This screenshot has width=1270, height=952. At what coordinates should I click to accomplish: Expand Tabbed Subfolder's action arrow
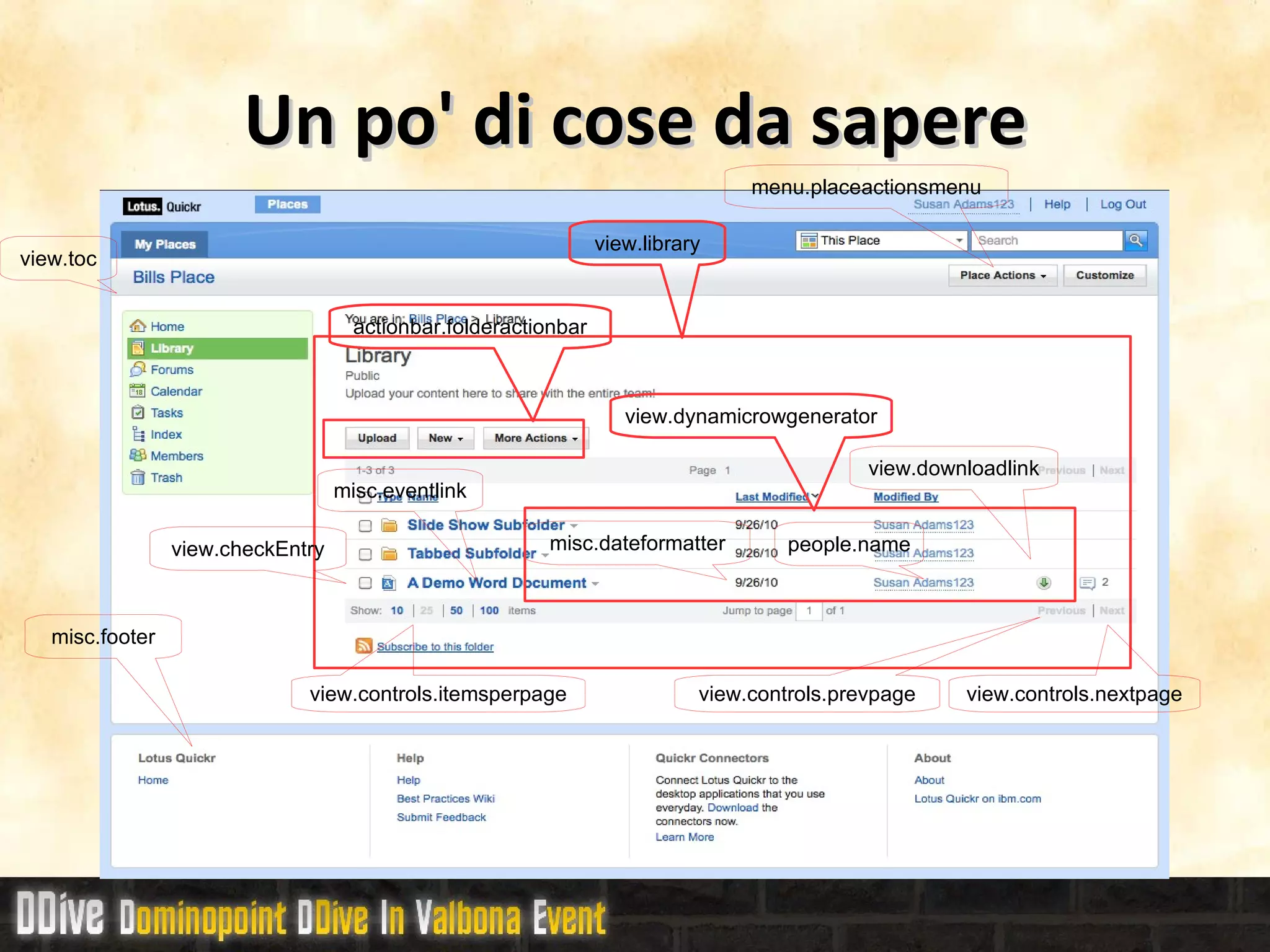(545, 555)
